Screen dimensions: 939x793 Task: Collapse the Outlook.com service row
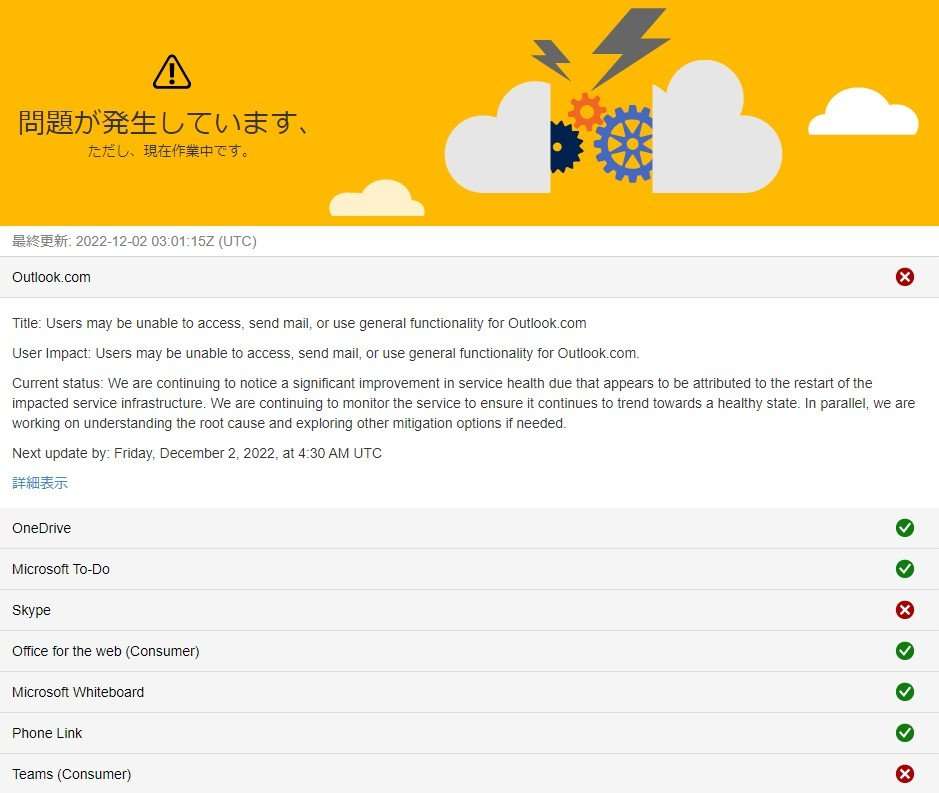pyautogui.click(x=470, y=277)
